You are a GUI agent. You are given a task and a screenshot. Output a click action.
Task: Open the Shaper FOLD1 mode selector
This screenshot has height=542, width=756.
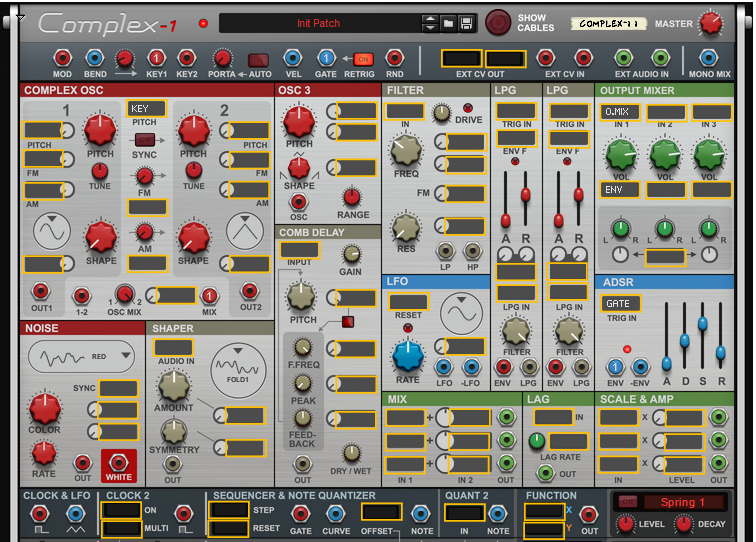238,371
